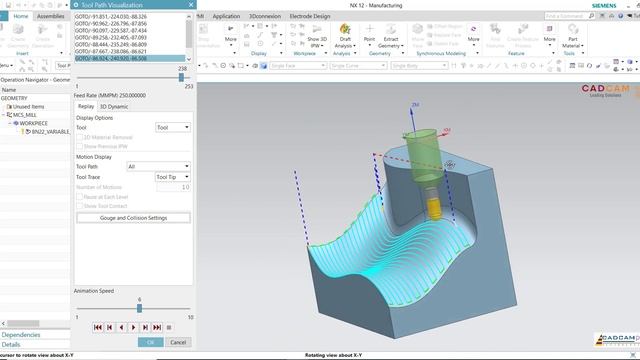Play tool path in reverse
640x360 pixels.
(121, 327)
